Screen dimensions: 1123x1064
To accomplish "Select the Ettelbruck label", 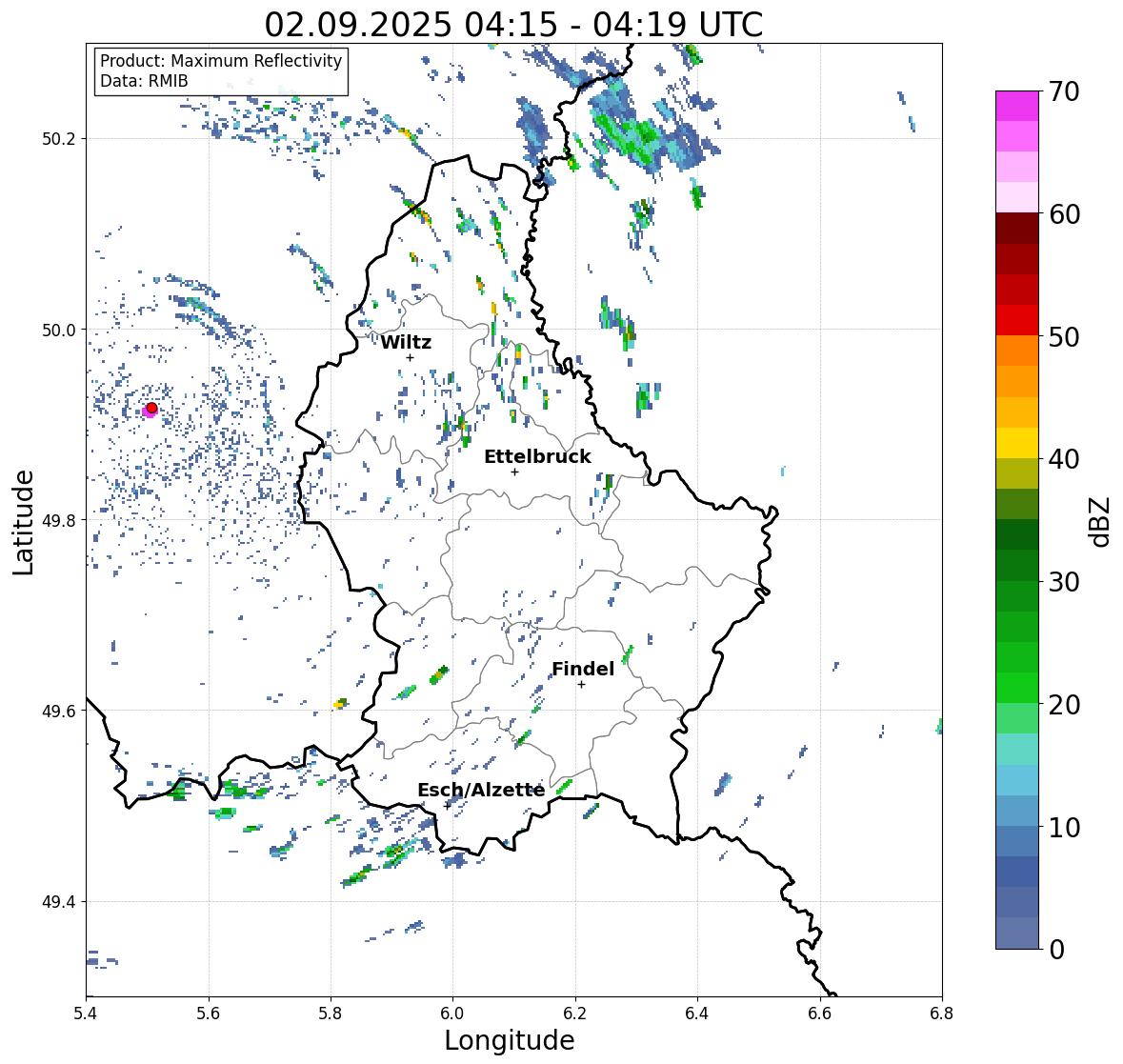I will [537, 456].
